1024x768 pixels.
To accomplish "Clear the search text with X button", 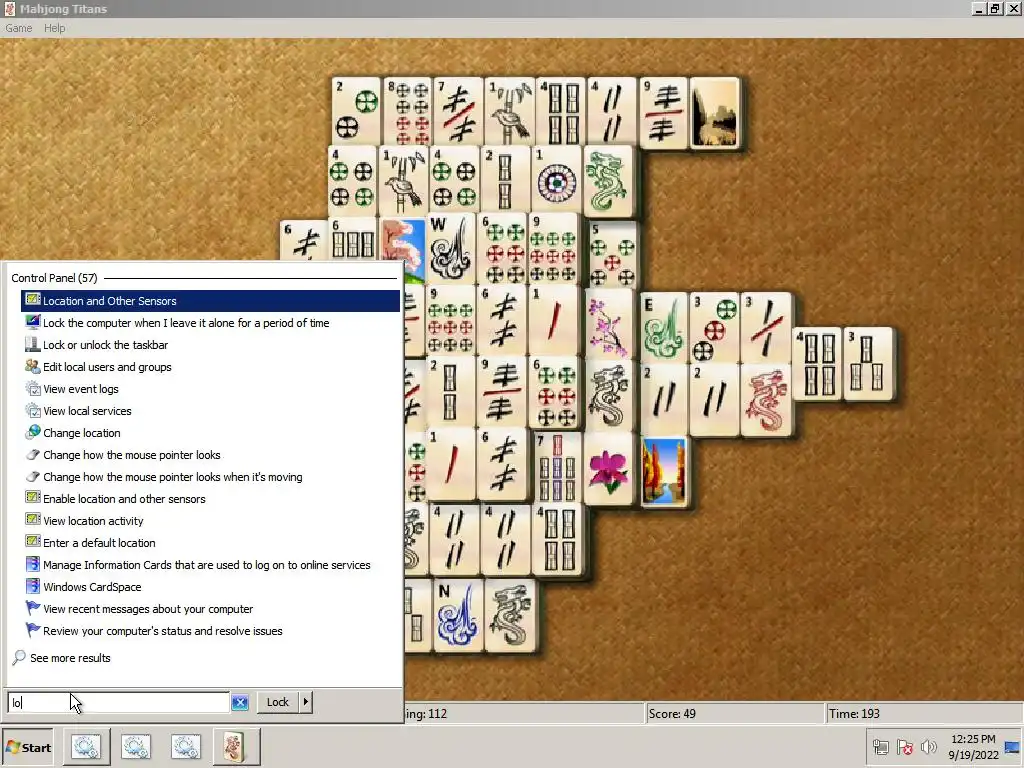I will [x=240, y=702].
